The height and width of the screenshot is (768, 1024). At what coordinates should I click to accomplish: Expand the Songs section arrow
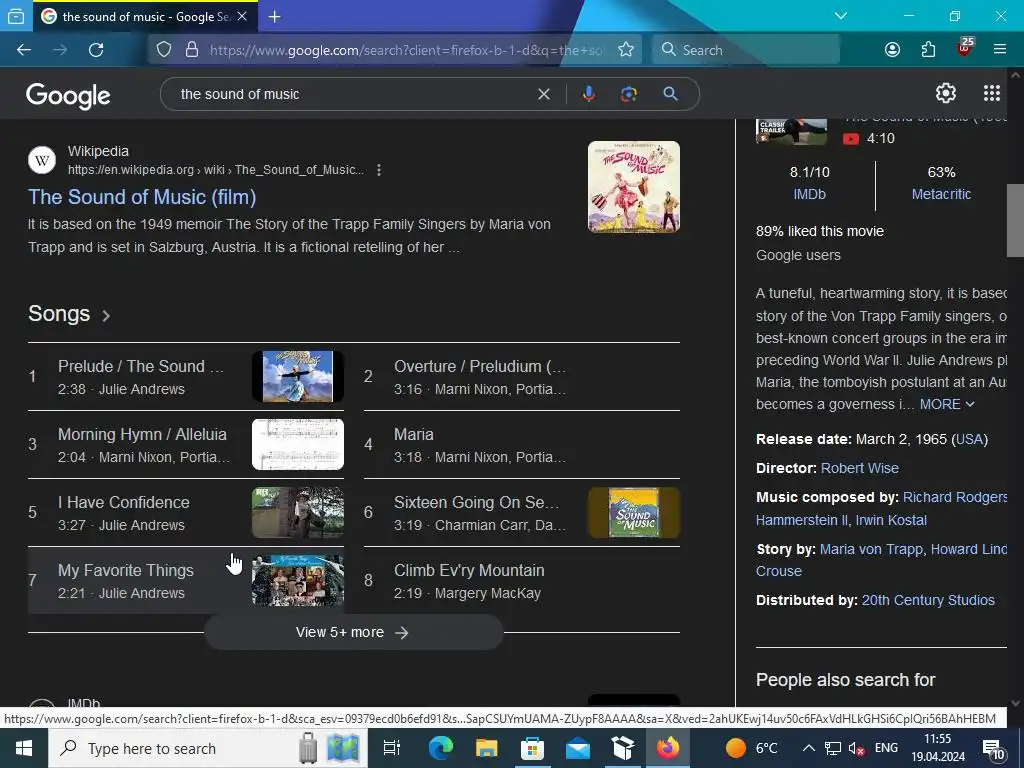point(106,316)
